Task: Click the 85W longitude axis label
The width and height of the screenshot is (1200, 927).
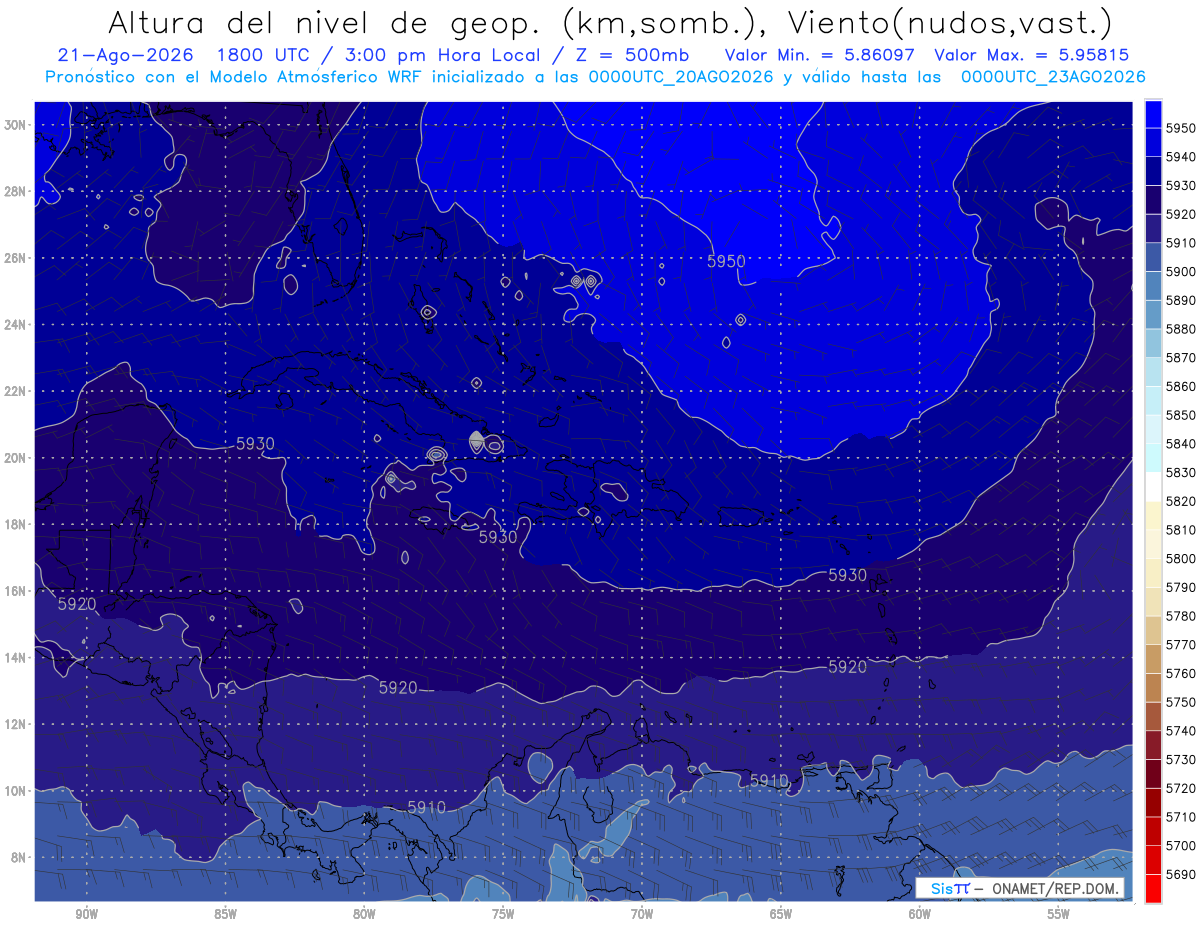Action: coord(225,914)
